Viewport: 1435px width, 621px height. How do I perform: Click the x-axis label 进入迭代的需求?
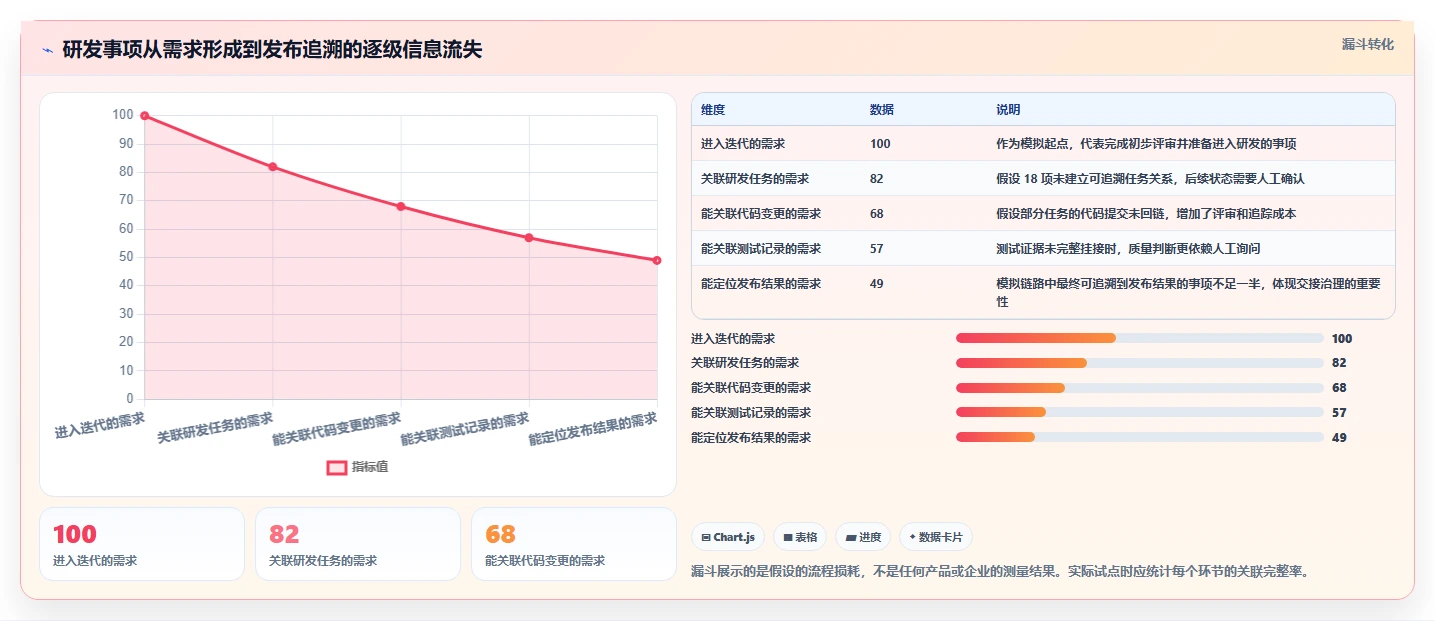pos(100,426)
